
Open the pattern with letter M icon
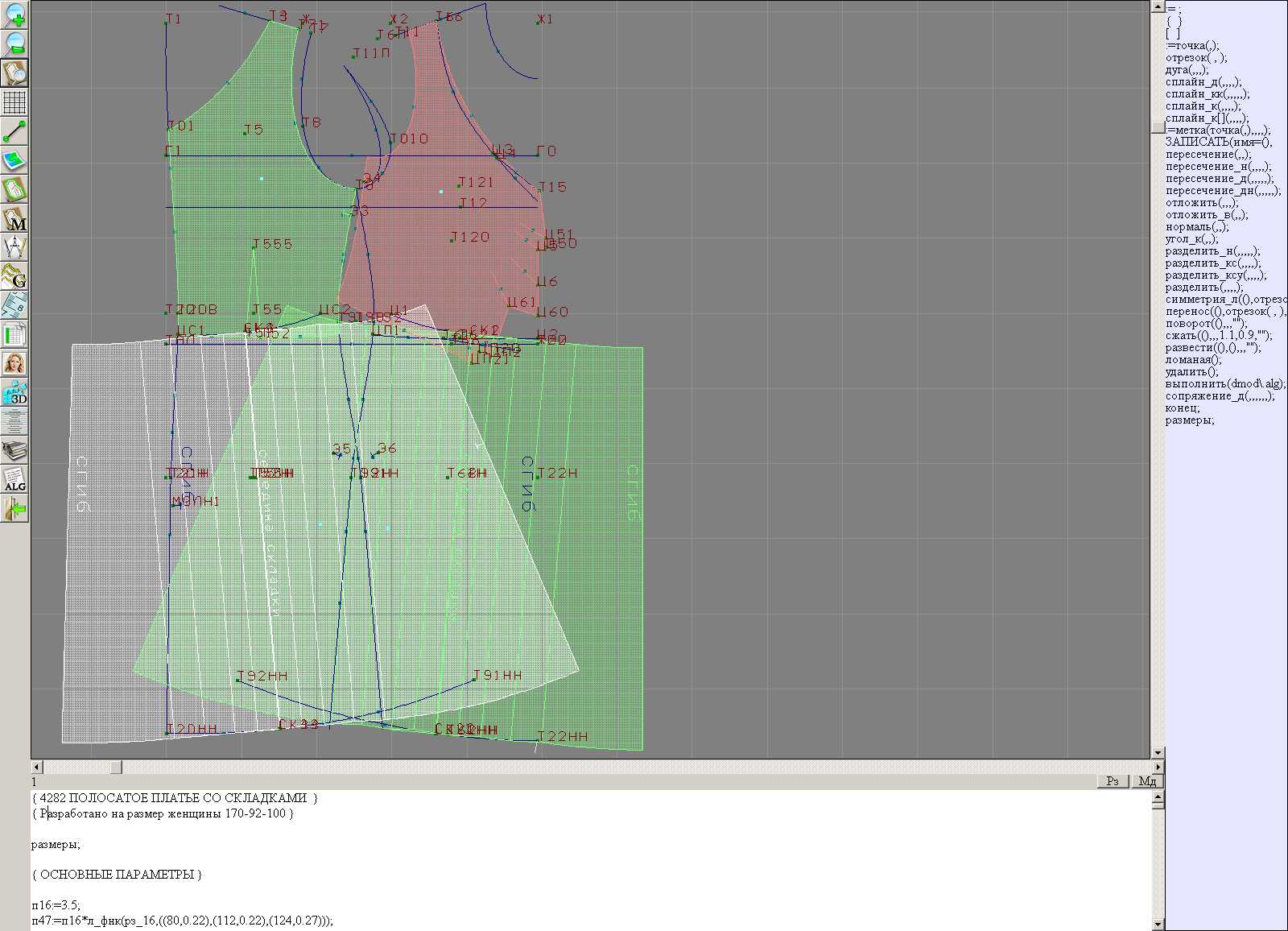pyautogui.click(x=14, y=218)
